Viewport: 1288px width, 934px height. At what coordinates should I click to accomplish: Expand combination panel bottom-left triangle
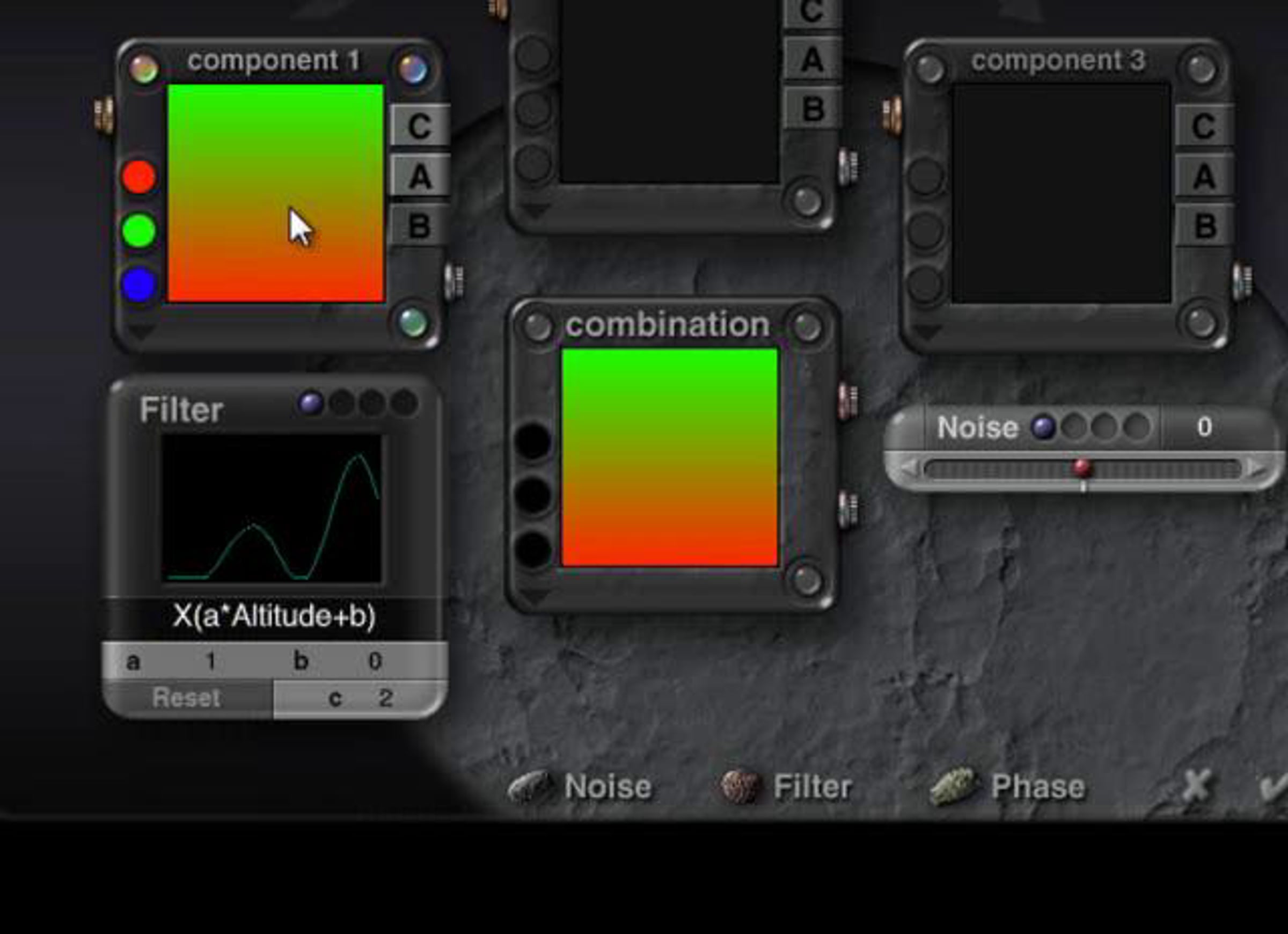(534, 596)
